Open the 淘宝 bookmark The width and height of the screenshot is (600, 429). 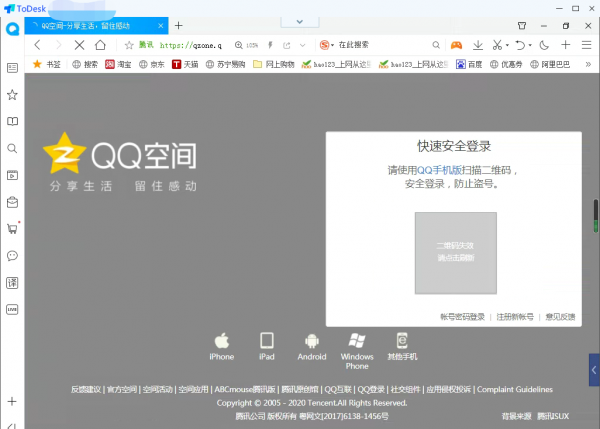click(118, 64)
